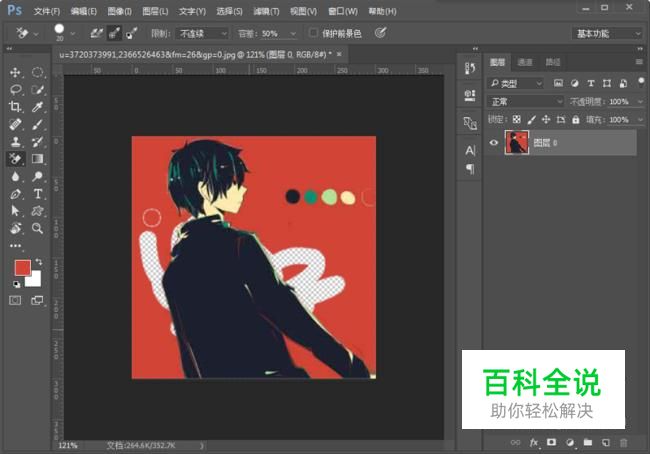Open the 限制 不连续 dropdown
The width and height of the screenshot is (650, 454).
pyautogui.click(x=202, y=34)
